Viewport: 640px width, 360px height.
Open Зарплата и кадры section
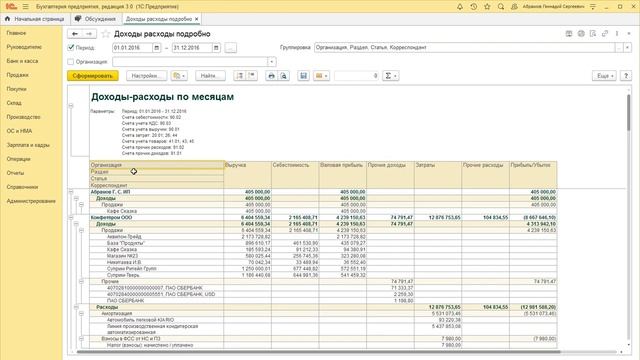tap(28, 145)
